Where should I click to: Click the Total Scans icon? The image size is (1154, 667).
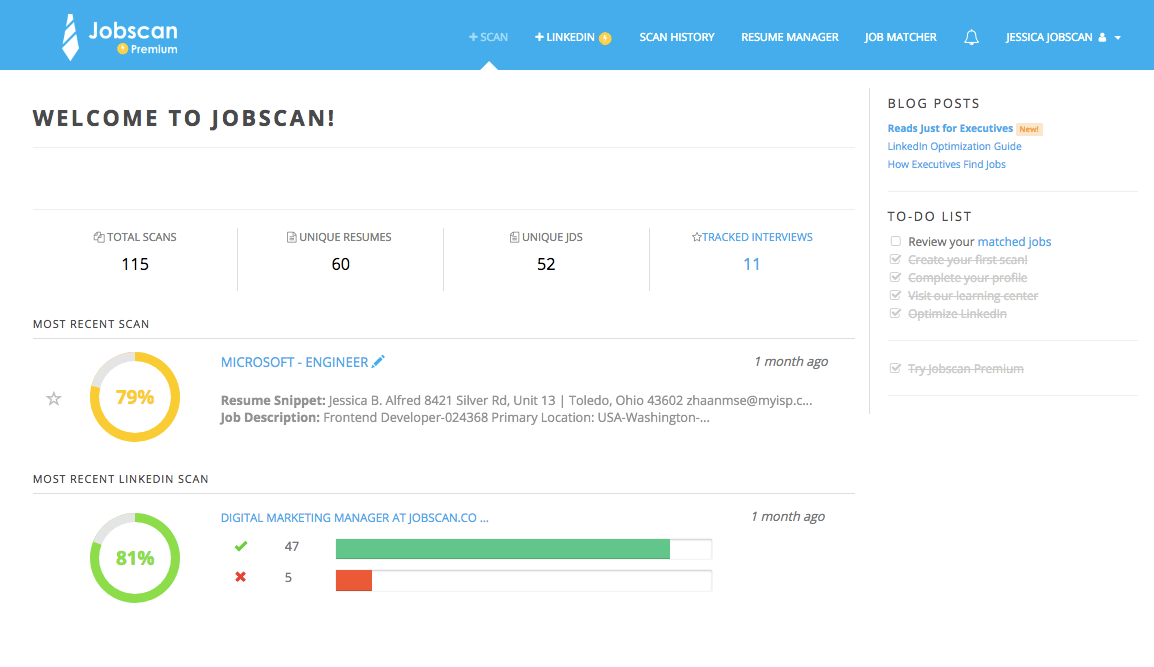(x=99, y=237)
